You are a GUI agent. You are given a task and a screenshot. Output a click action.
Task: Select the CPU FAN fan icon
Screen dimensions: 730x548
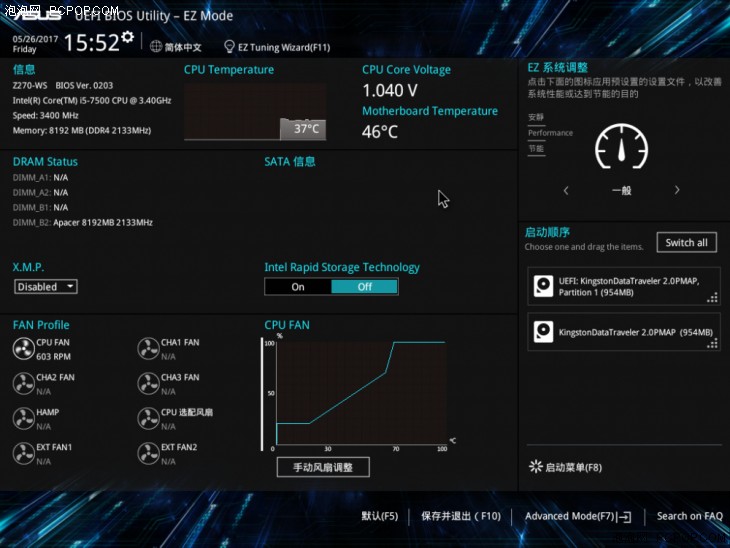pos(23,349)
